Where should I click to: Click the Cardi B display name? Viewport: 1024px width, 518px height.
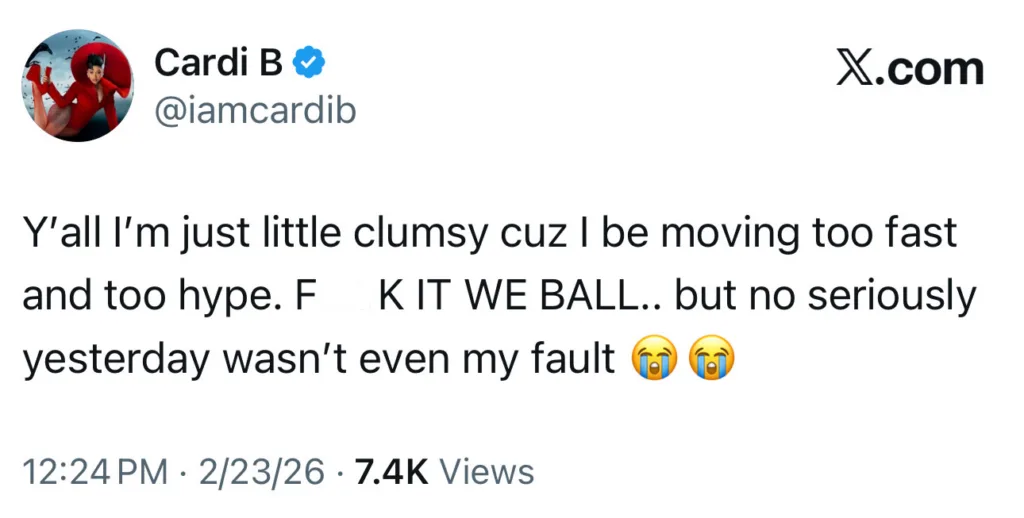tap(220, 64)
